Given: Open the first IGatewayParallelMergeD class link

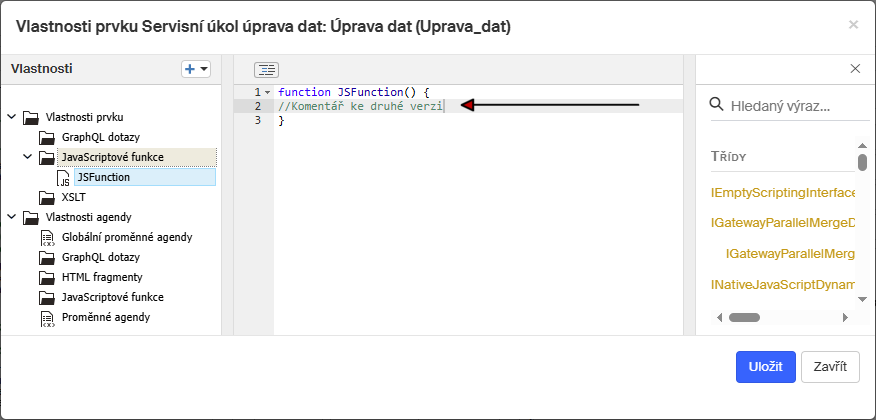Looking at the screenshot, I should click(x=783, y=223).
